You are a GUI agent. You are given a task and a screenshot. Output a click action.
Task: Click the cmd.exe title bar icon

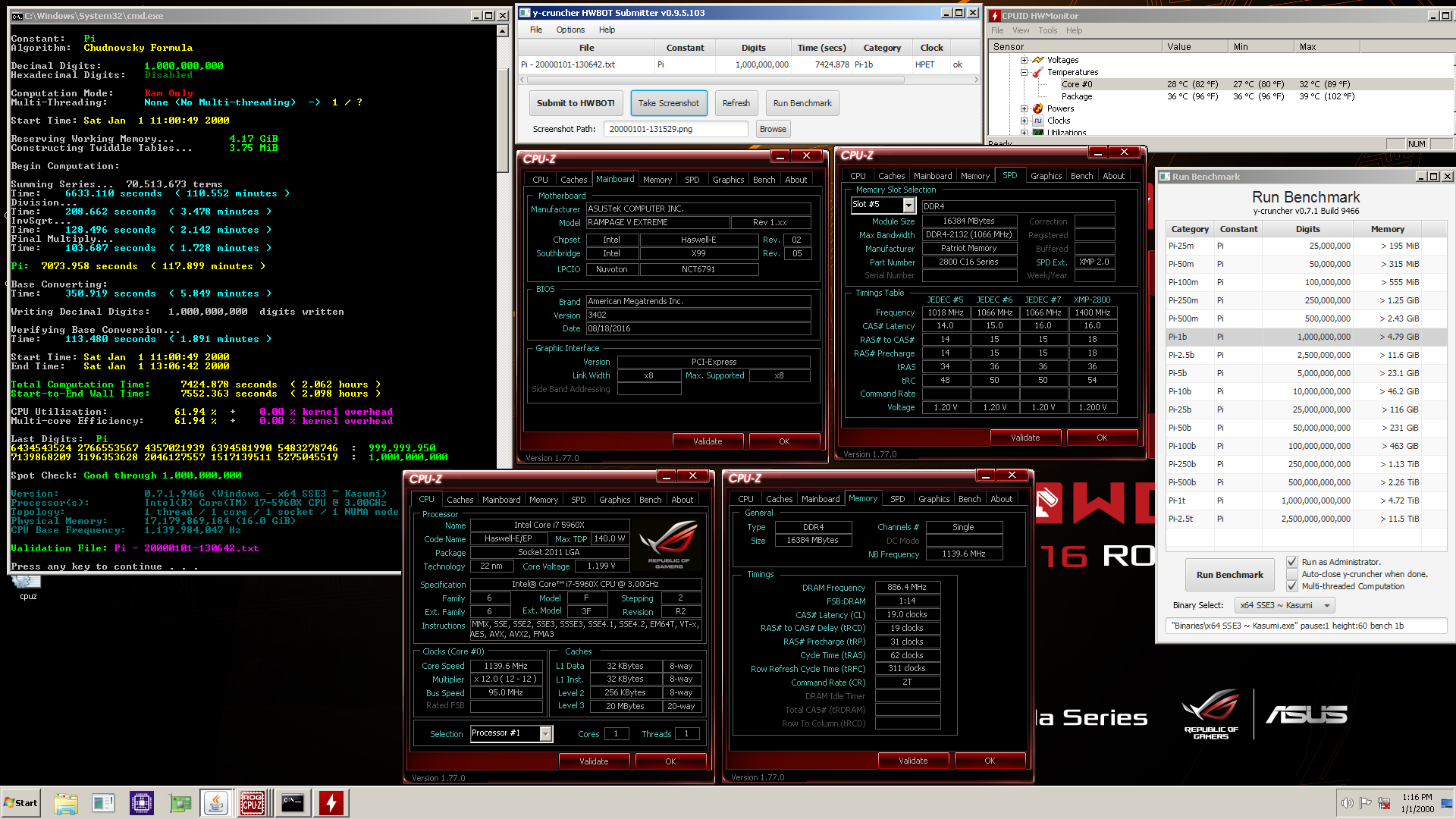17,15
